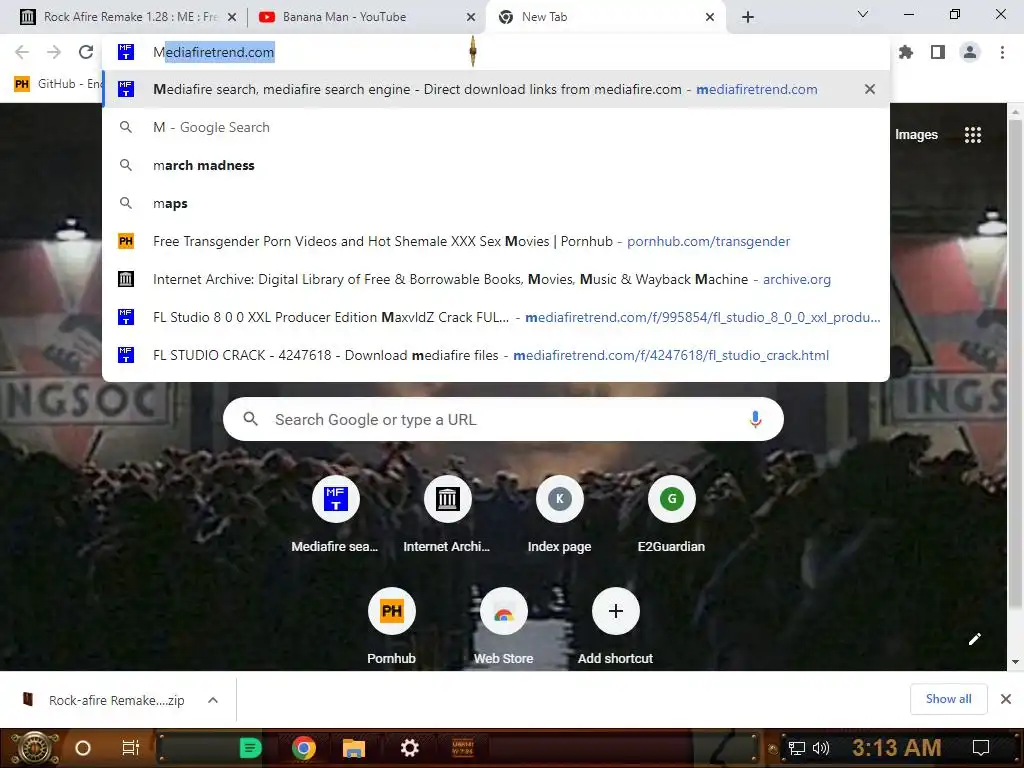Choose the march madness suggestion

(x=496, y=165)
